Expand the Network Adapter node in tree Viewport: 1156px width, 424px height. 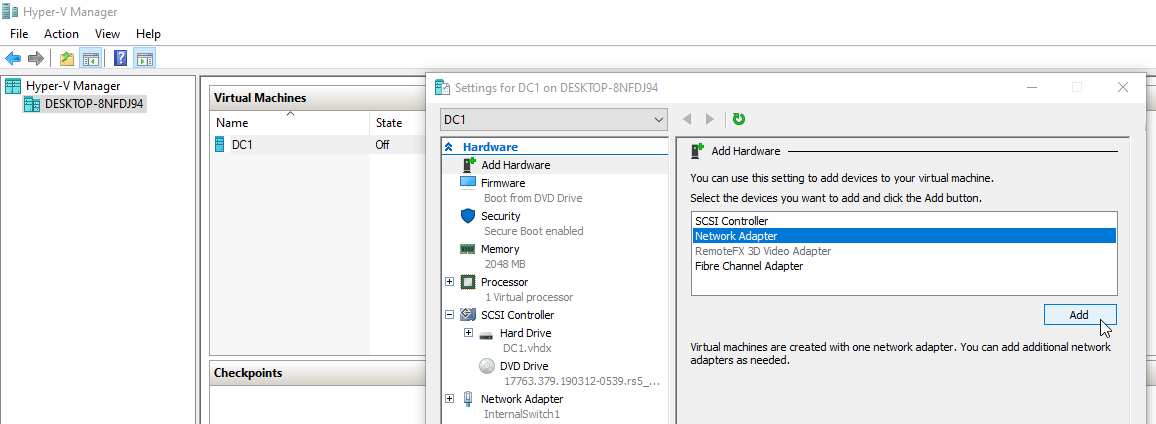pyautogui.click(x=450, y=399)
